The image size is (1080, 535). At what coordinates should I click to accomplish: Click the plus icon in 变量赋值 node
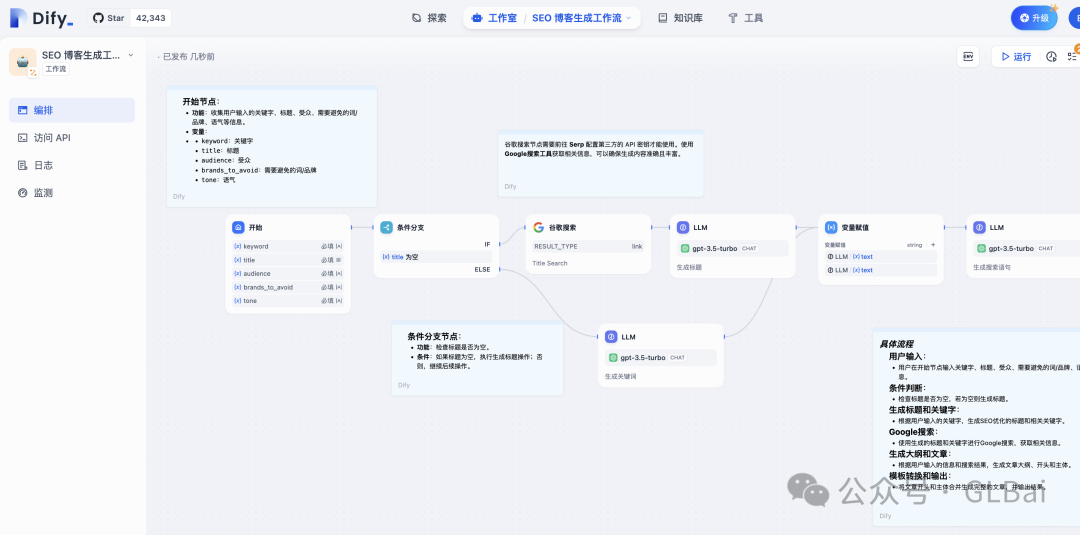933,244
